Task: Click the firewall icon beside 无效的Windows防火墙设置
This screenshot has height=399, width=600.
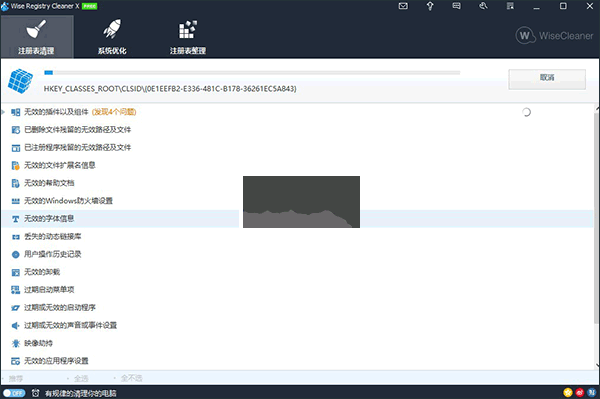Action: pos(16,201)
